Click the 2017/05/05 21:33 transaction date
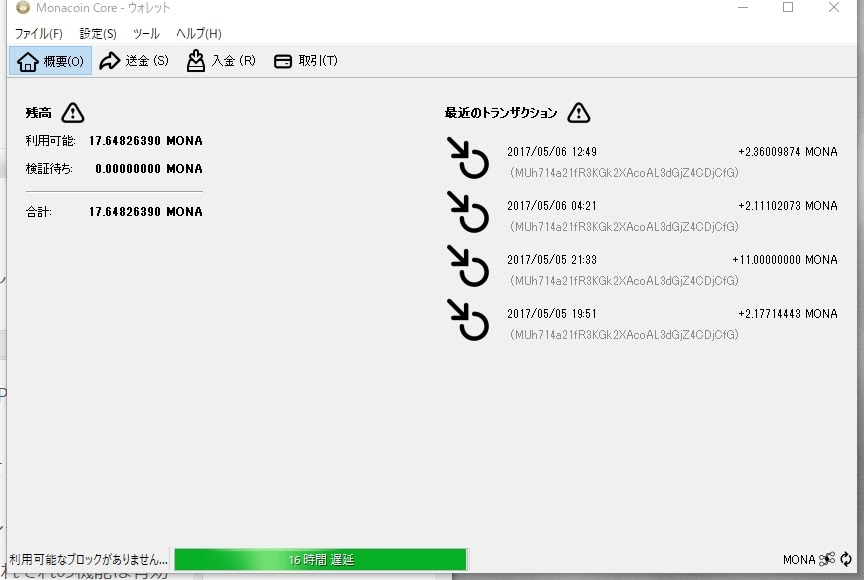This screenshot has height=580, width=864. (552, 259)
